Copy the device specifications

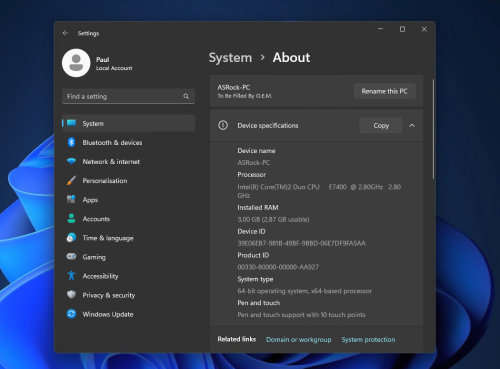click(381, 125)
